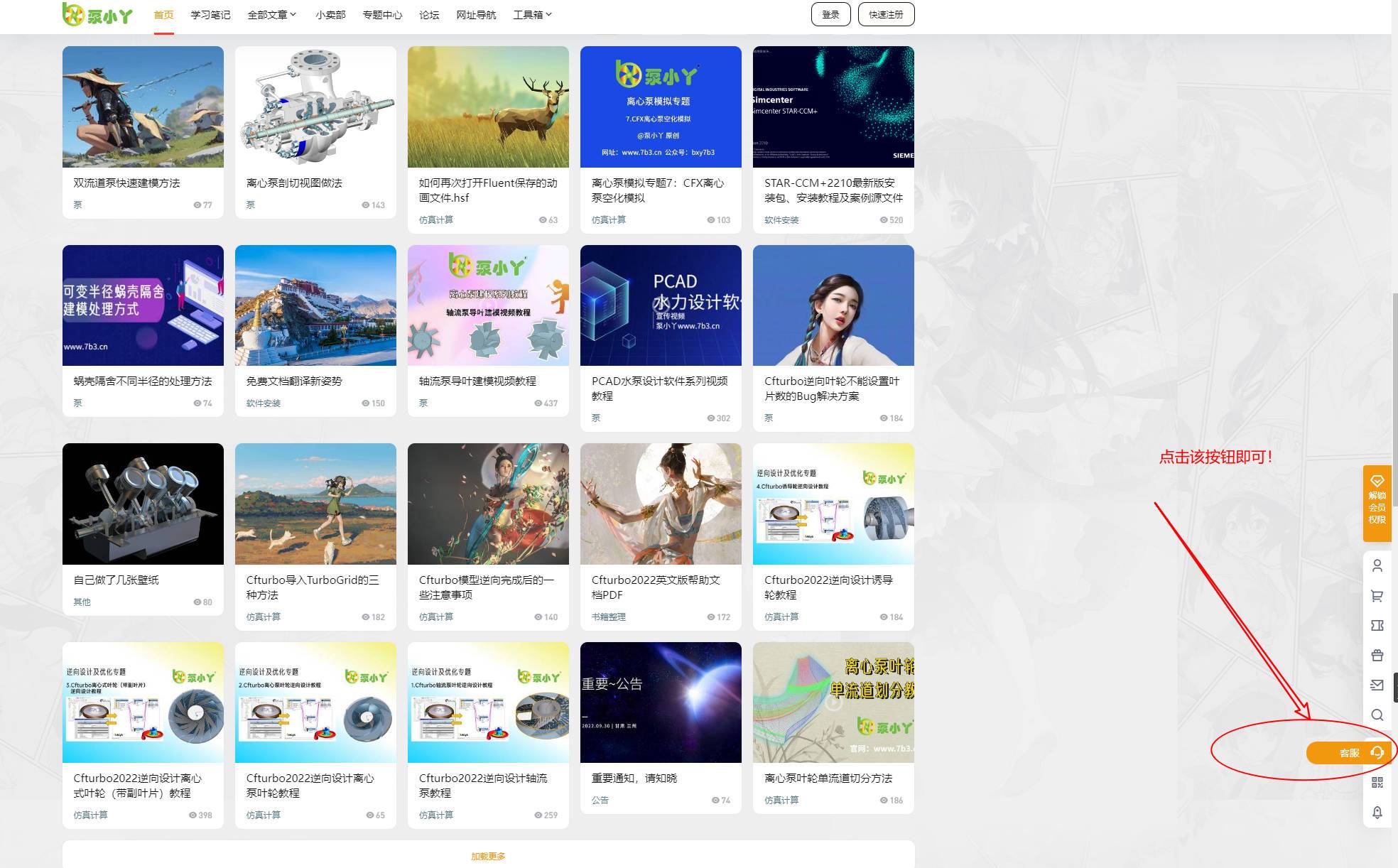The height and width of the screenshot is (868, 1398).
Task: Open article 重要通知，请知晓
Action: (634, 779)
